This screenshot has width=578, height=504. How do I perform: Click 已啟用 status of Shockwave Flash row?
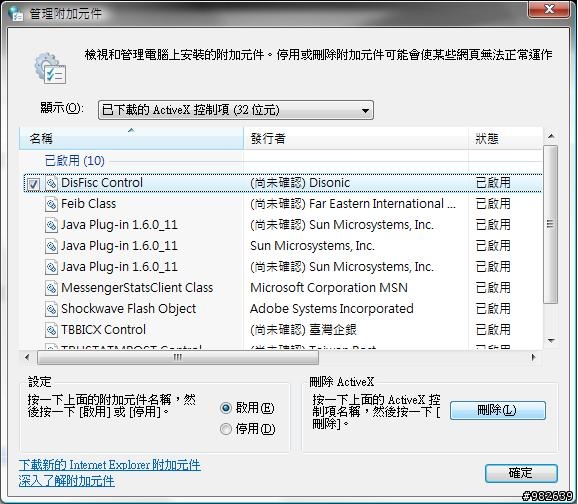tap(493, 309)
